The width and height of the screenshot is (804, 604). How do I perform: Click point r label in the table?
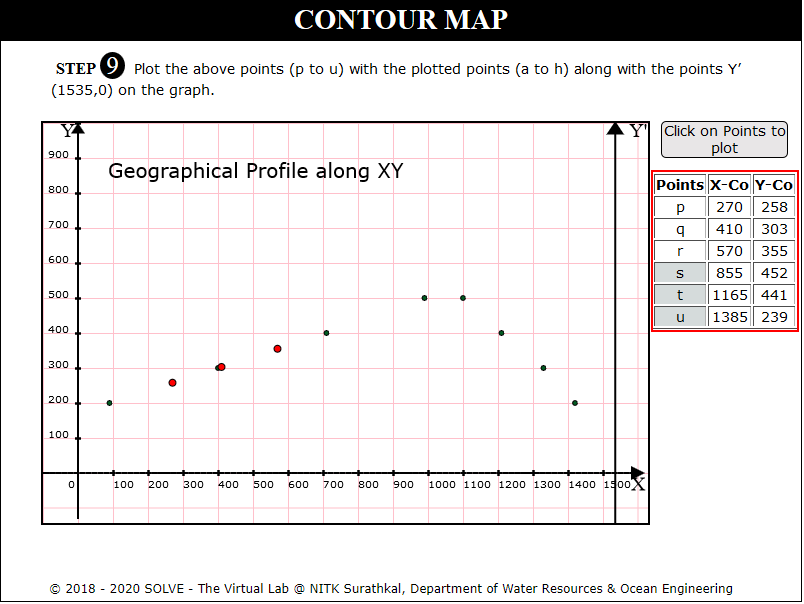tap(680, 251)
